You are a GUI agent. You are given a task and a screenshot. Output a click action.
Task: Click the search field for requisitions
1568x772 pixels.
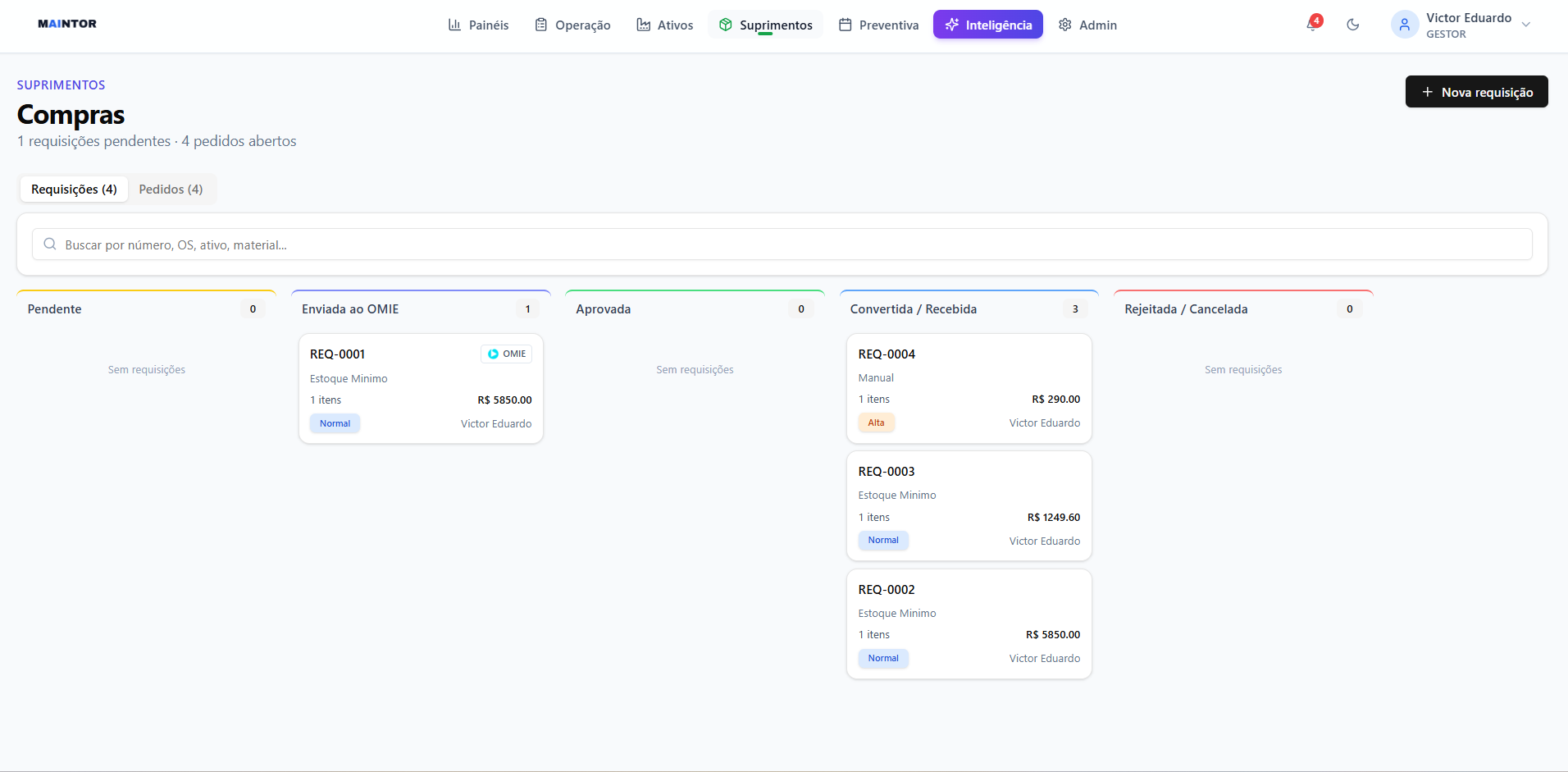click(782, 244)
